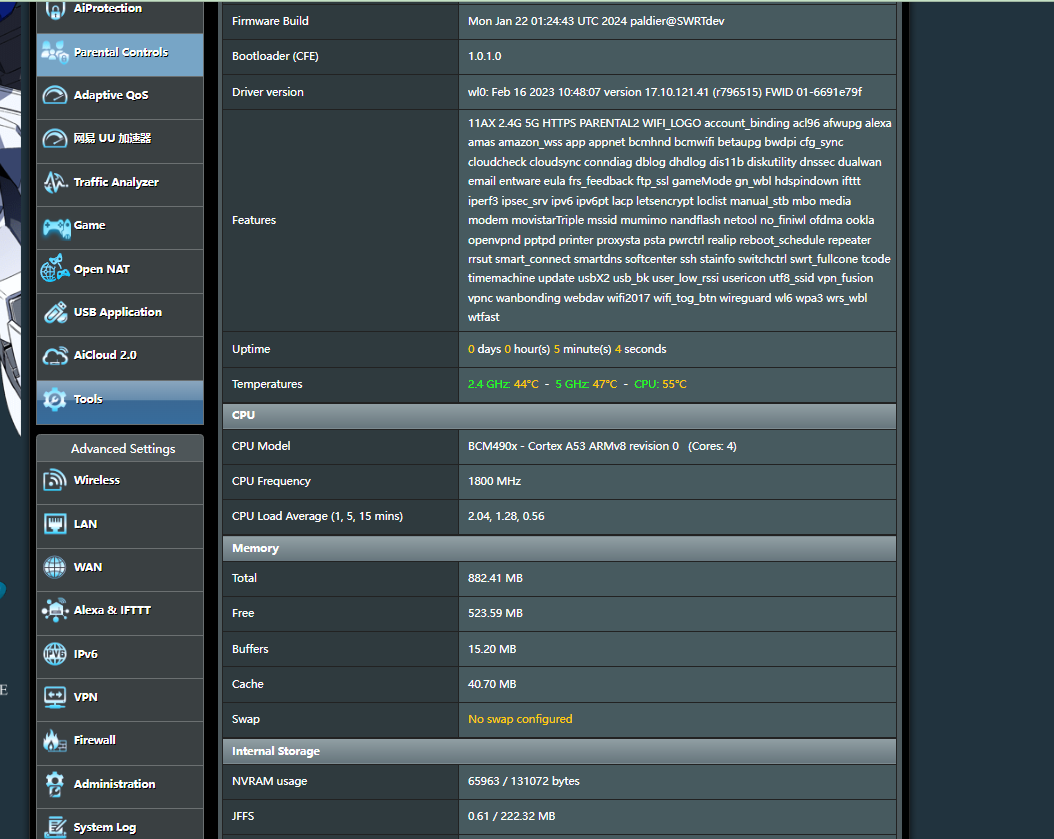
Task: Click the Wireless signal icon
Action: point(55,481)
